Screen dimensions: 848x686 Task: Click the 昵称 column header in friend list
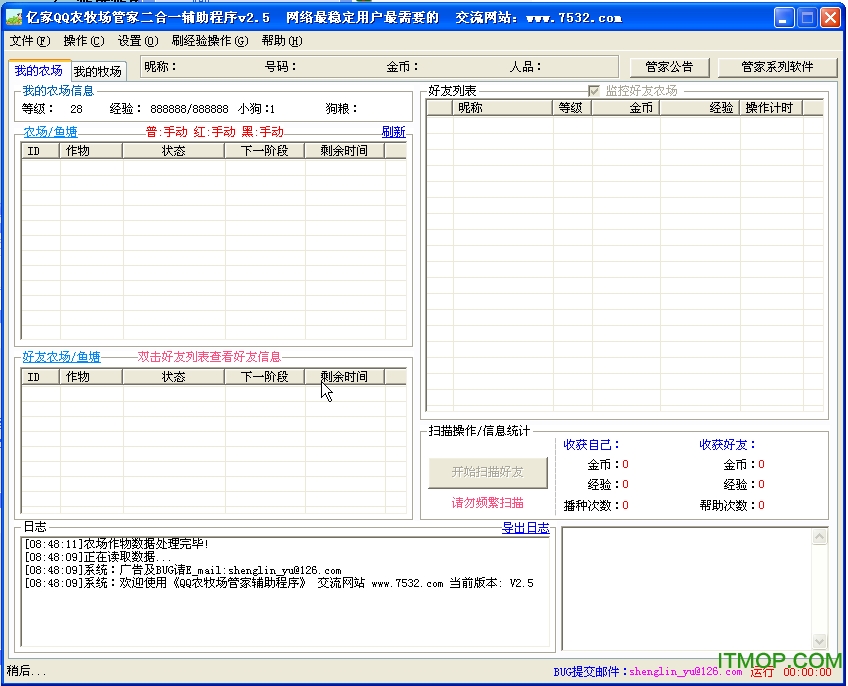click(x=502, y=108)
